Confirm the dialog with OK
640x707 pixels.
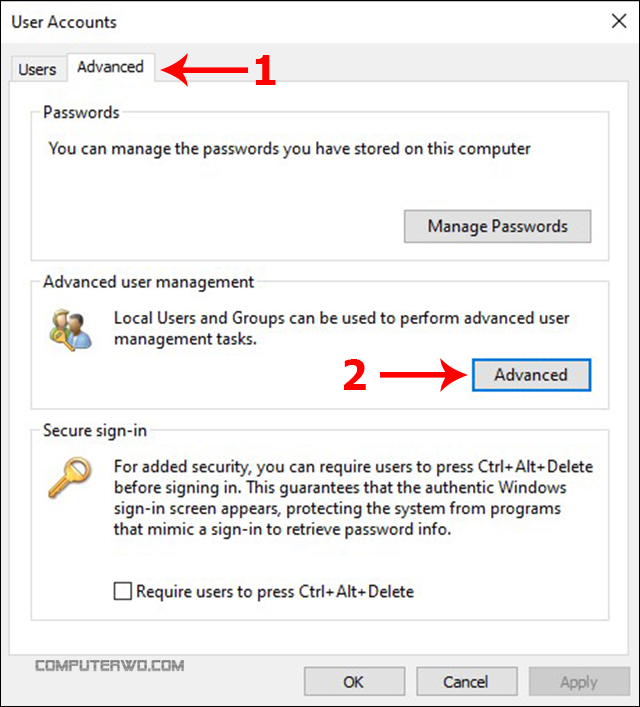tap(353, 682)
